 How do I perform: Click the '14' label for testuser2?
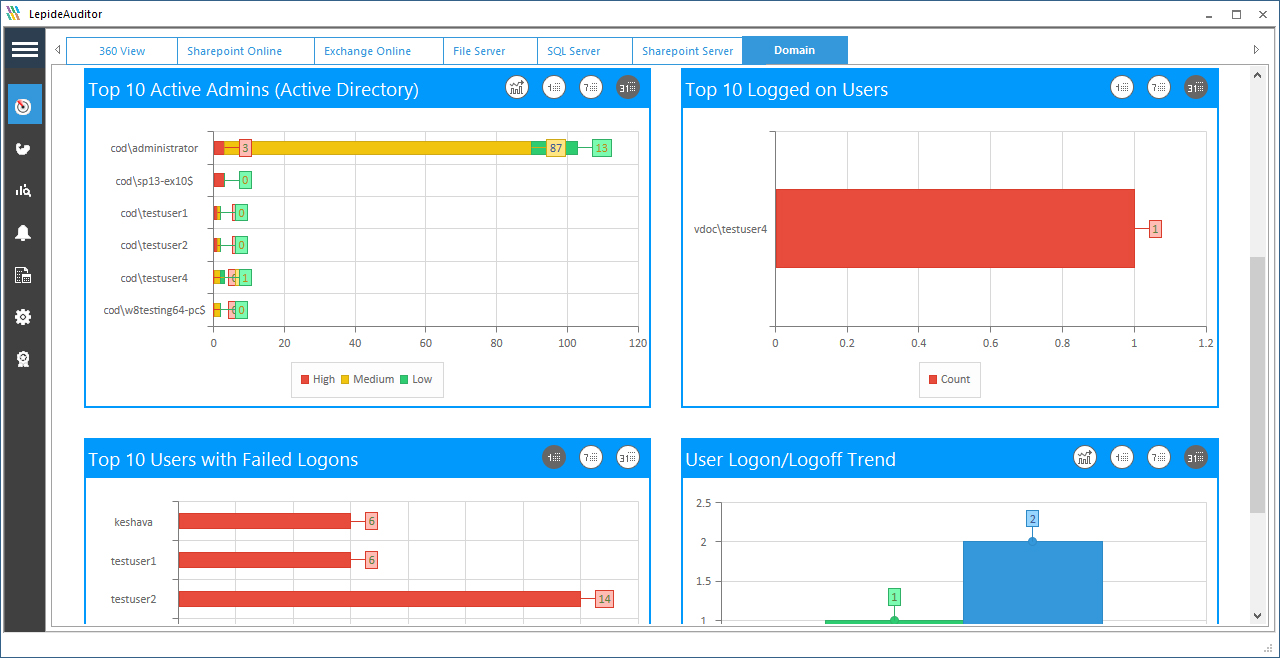604,599
